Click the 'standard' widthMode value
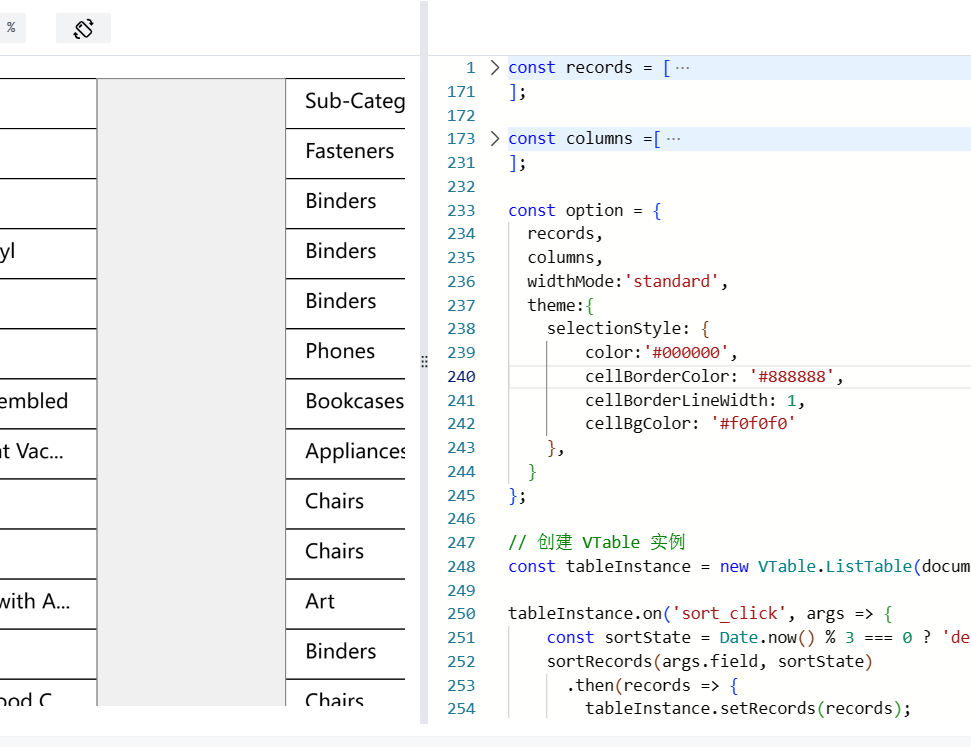The image size is (971, 747). tap(673, 281)
